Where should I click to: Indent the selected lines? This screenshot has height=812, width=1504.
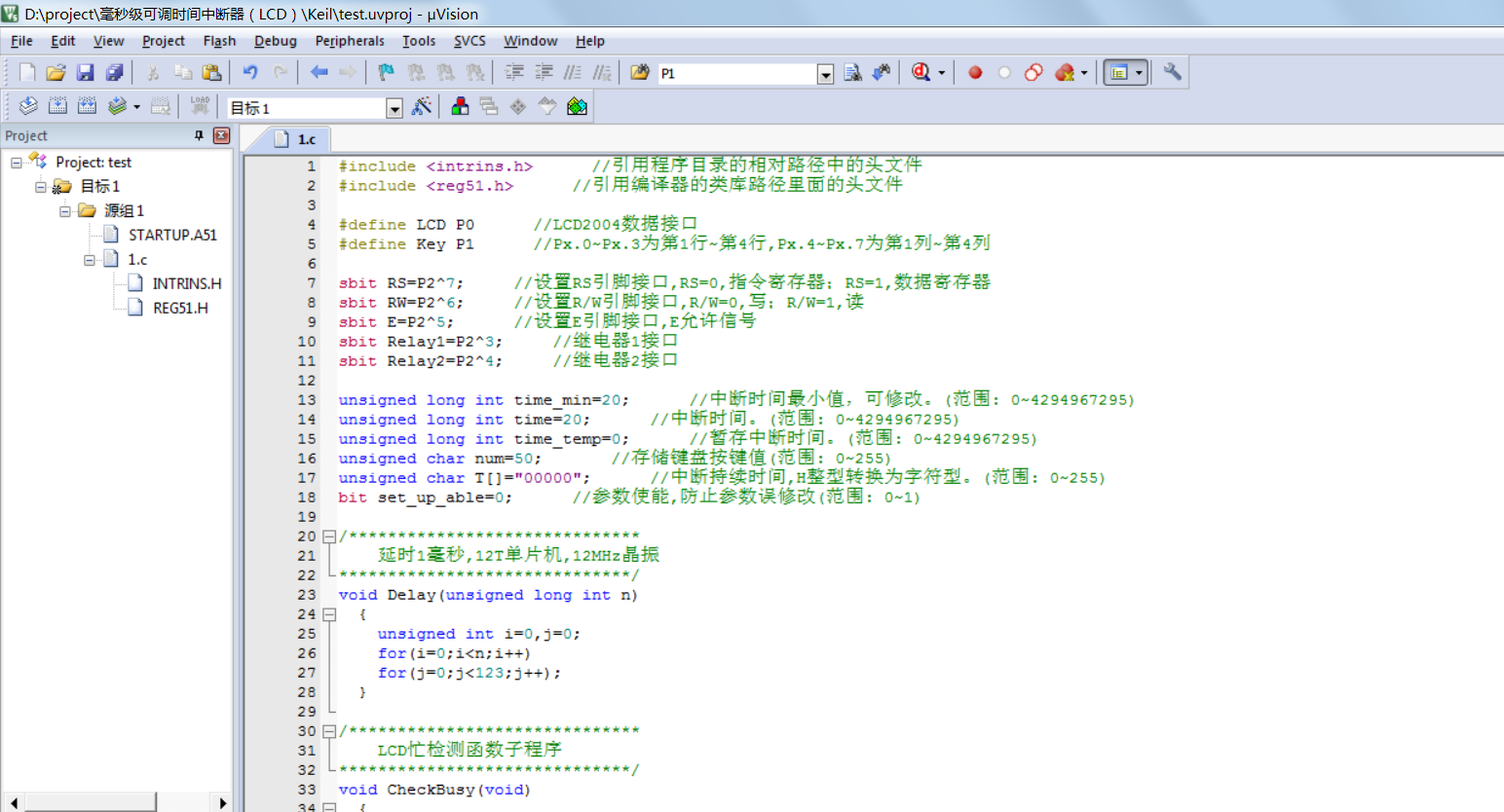514,72
